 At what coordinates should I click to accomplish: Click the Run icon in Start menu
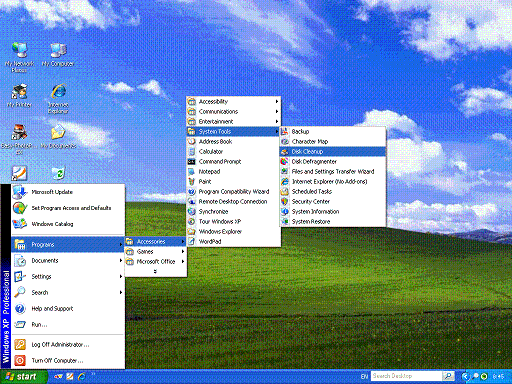pyautogui.click(x=20, y=324)
